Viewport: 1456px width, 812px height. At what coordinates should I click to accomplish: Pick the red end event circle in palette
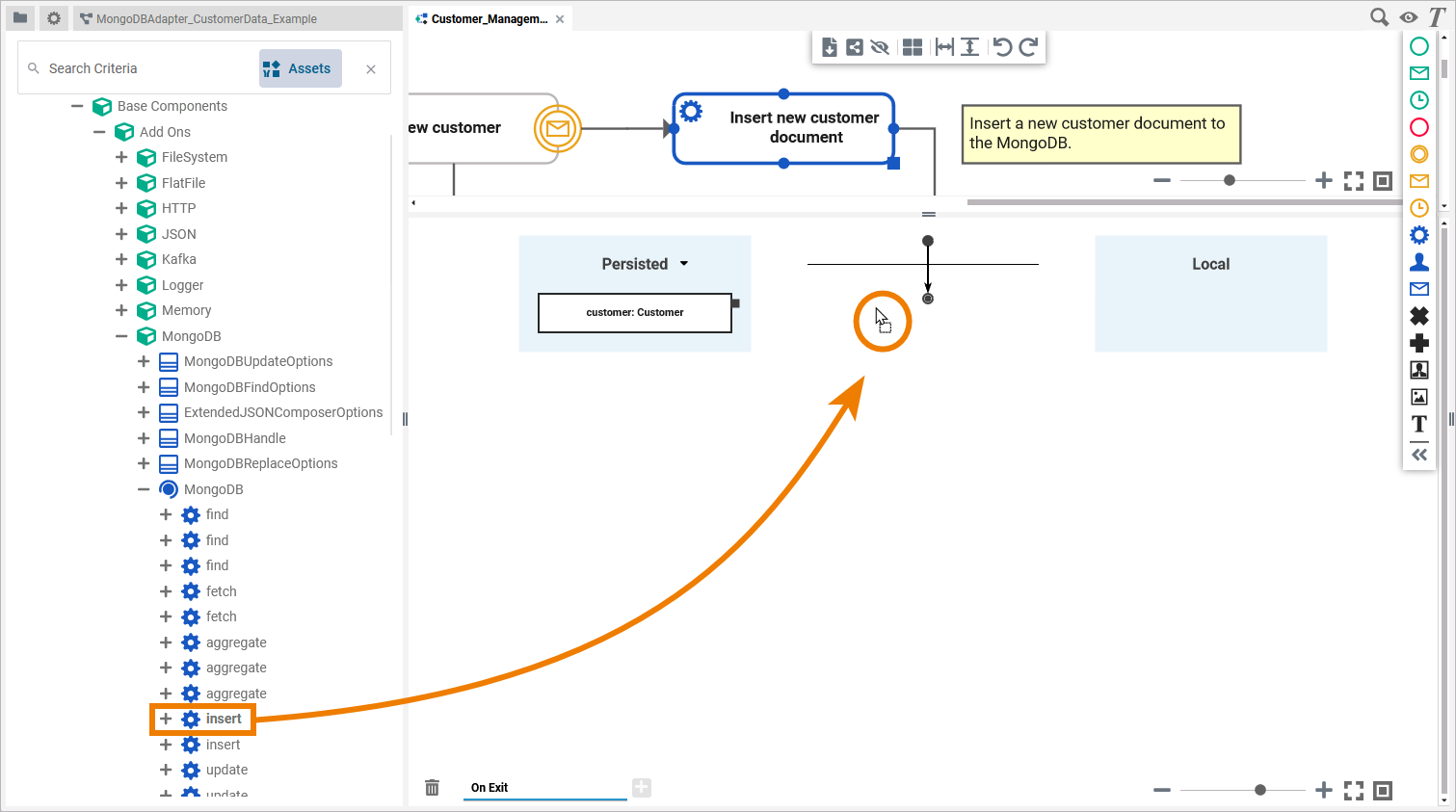(x=1418, y=127)
